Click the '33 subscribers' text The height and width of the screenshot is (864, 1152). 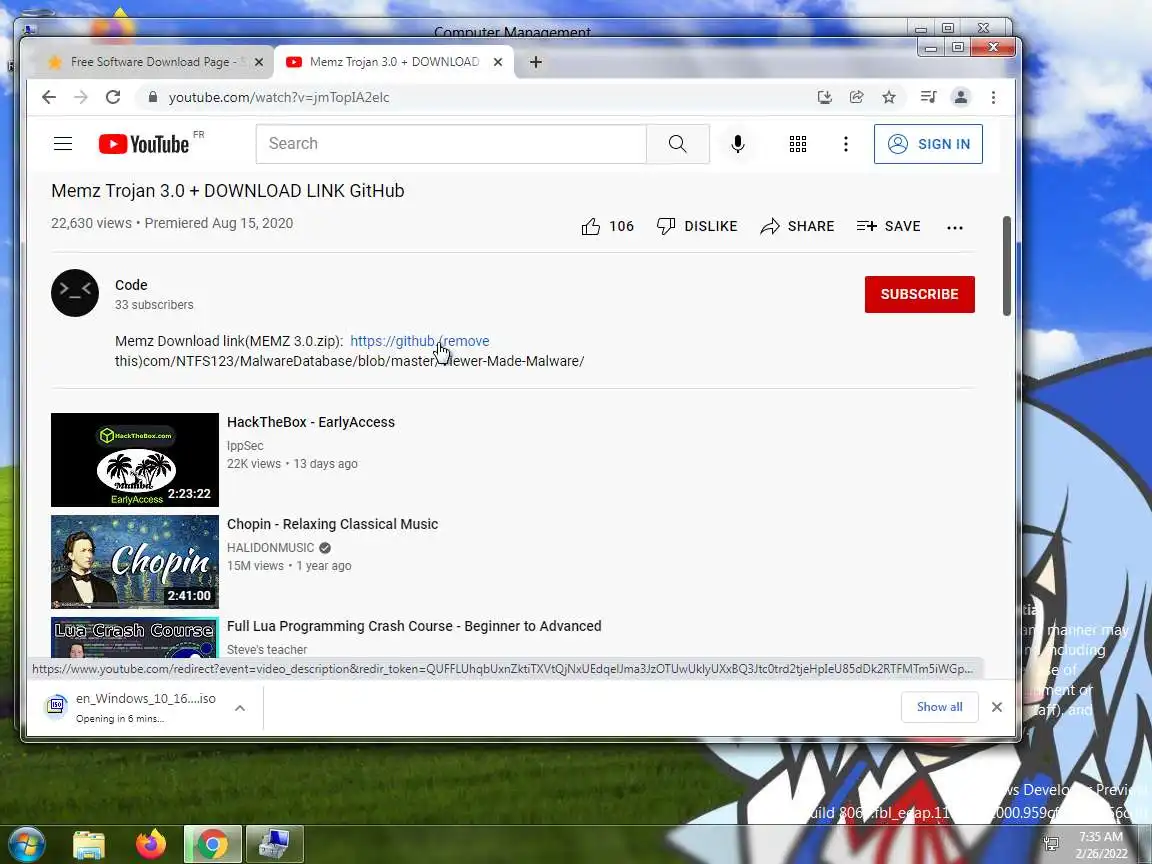(x=154, y=305)
